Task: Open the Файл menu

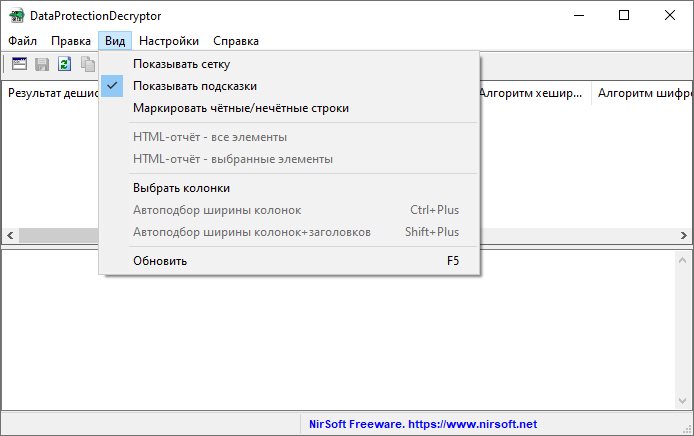Action: (22, 41)
